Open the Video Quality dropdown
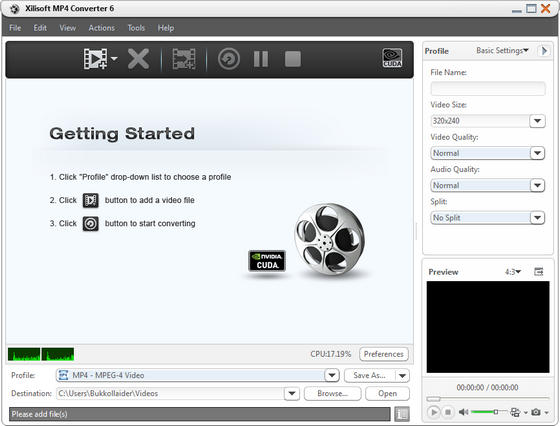The height and width of the screenshot is (426, 560). tap(537, 153)
